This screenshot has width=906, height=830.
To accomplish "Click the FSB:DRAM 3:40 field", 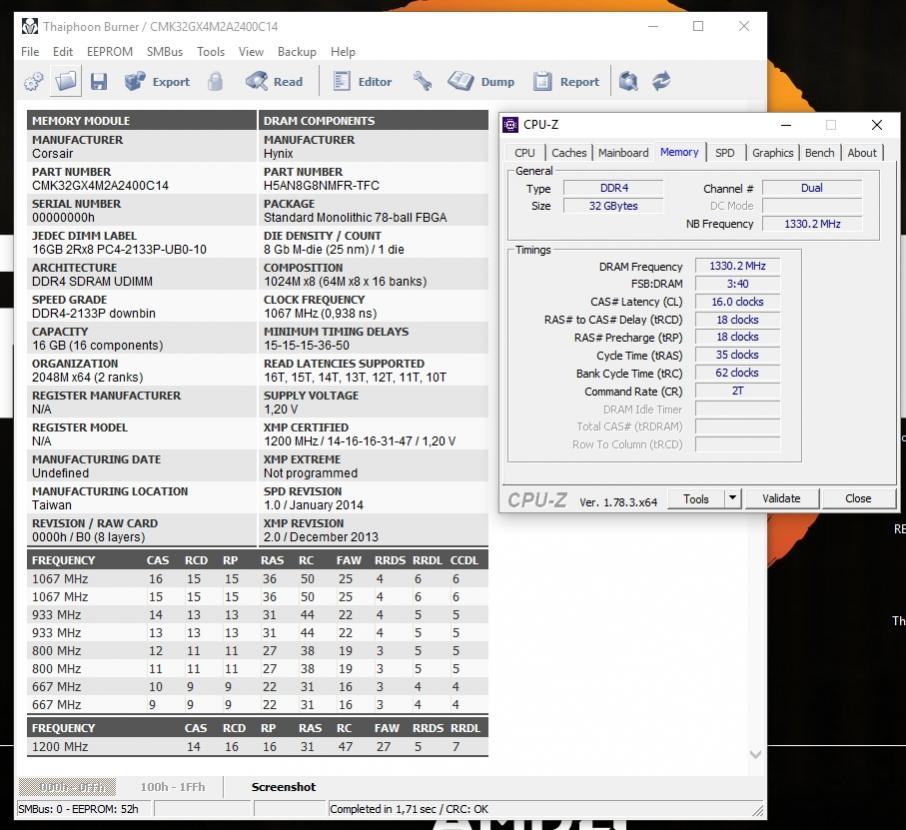I will click(737, 284).
